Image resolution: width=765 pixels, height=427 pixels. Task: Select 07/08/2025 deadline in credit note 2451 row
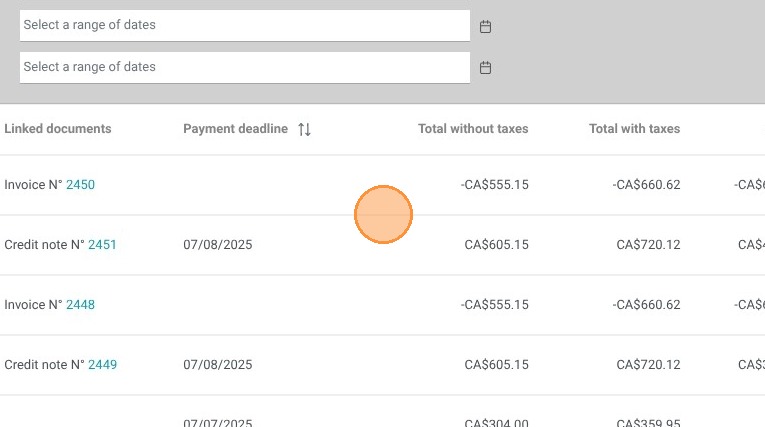tap(218, 244)
